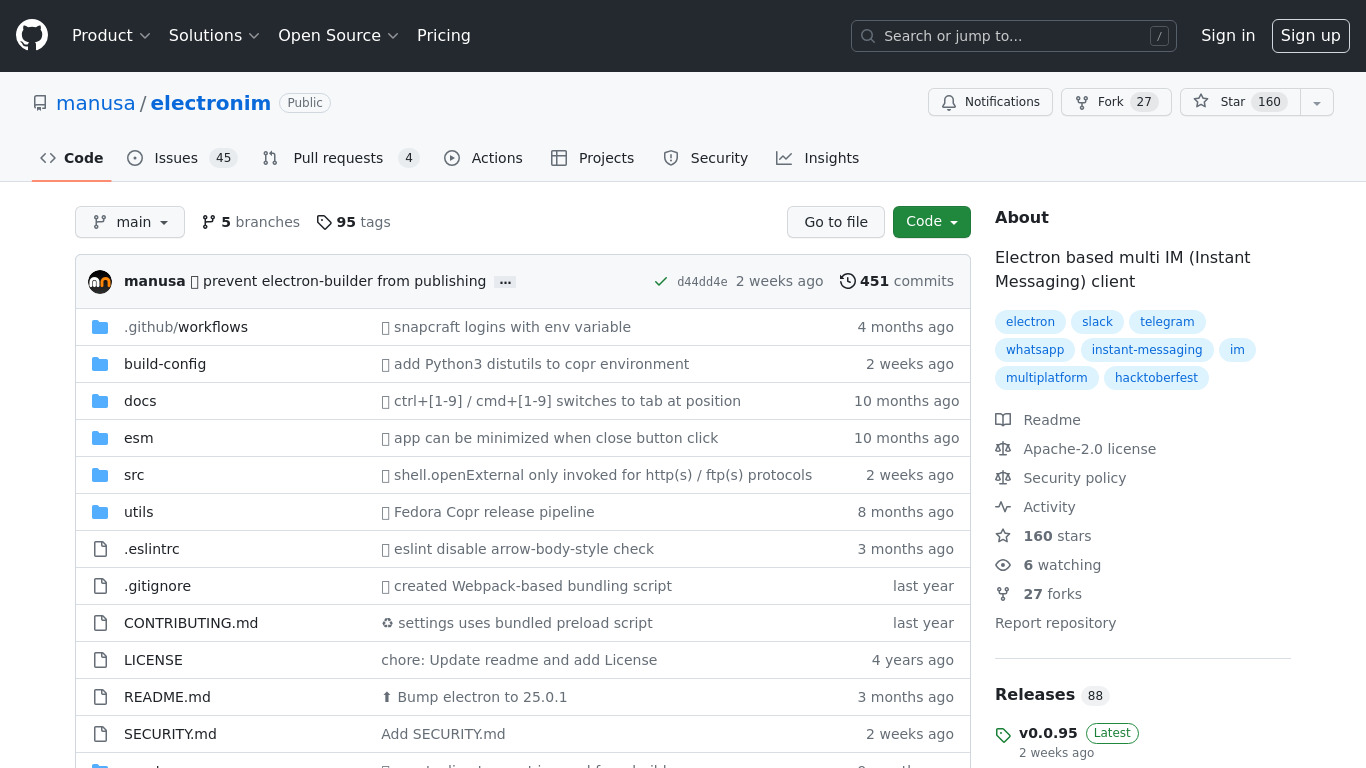This screenshot has height=768, width=1366.
Task: Open the main branch selector
Action: pos(130,222)
